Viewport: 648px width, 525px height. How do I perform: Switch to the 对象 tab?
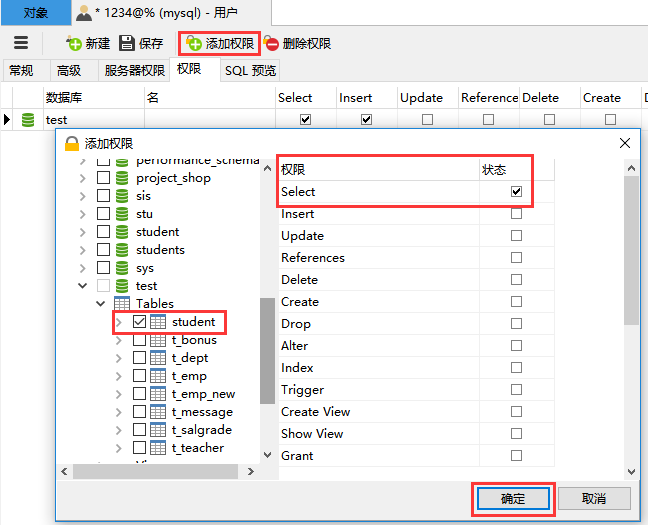pos(36,13)
